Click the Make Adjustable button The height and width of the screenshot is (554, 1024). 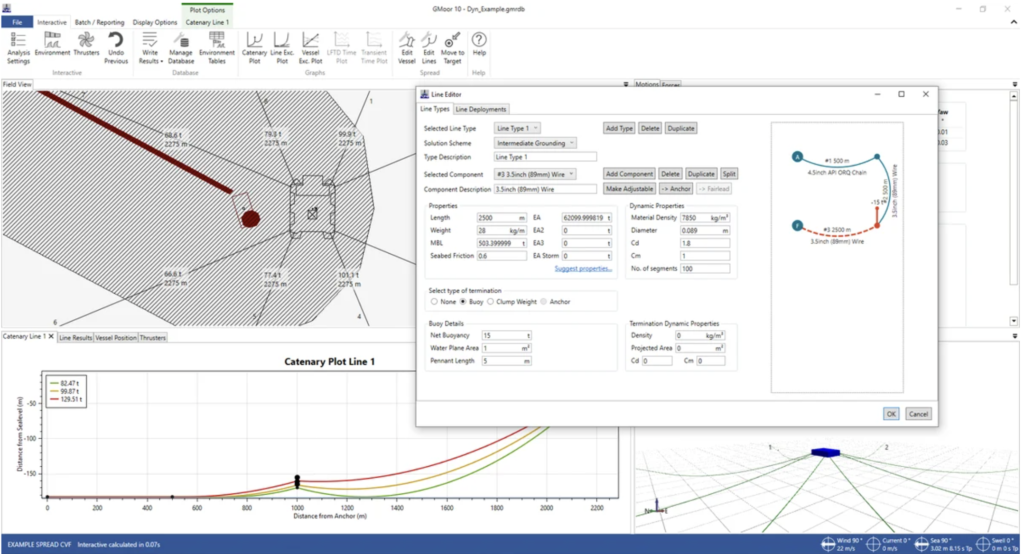[x=628, y=189]
